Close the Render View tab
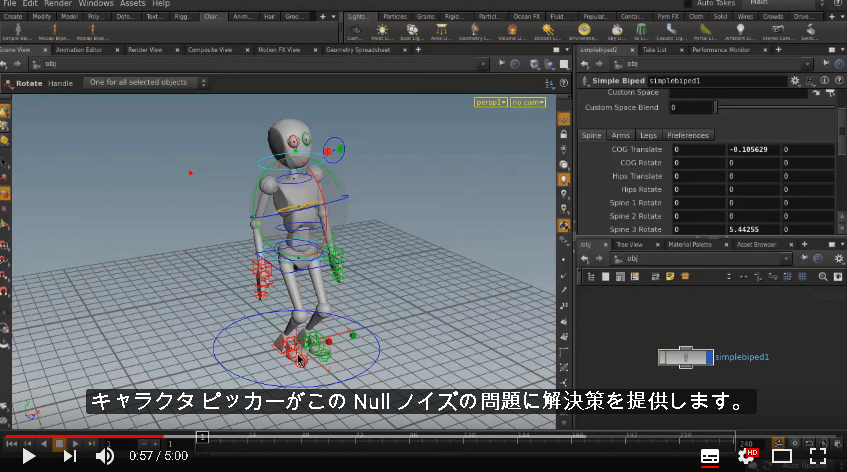Viewport: 847px width, 472px height. point(177,50)
